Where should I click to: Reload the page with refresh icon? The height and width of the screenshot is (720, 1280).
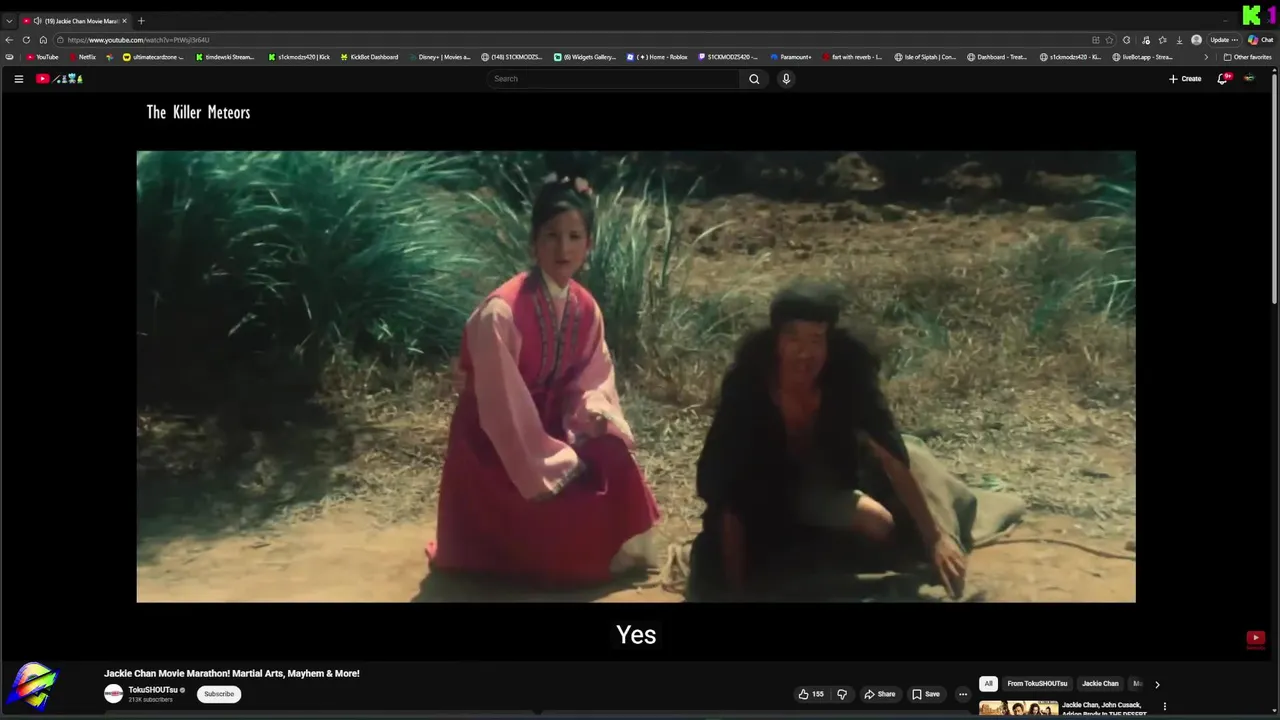26,40
